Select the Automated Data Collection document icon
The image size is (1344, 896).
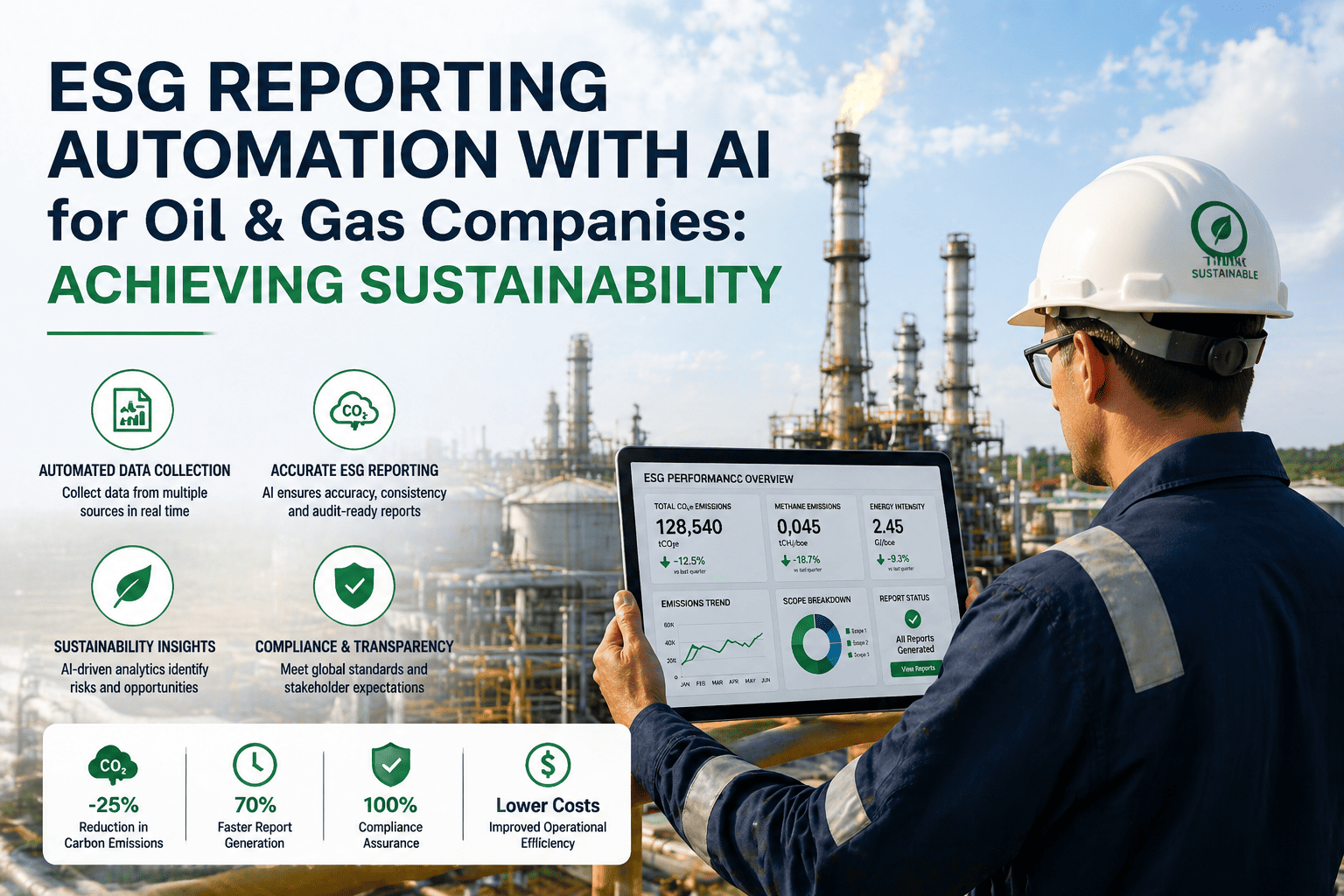click(133, 409)
